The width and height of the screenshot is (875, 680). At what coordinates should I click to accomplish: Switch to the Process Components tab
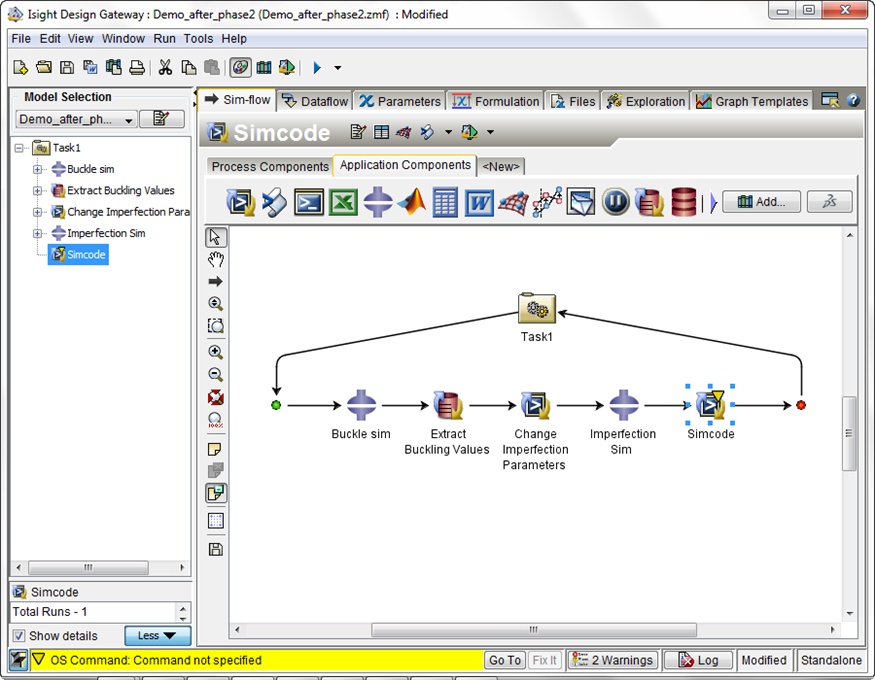point(270,167)
